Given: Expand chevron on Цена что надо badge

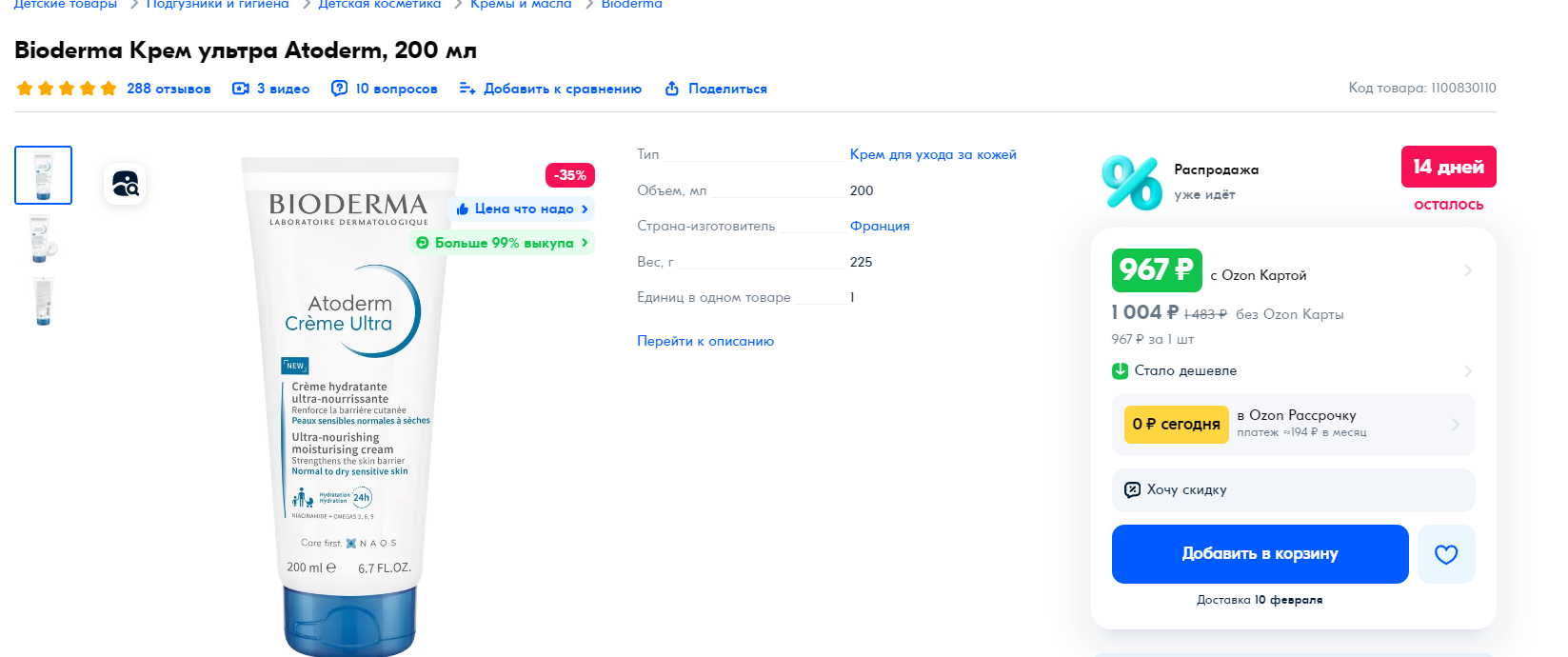Looking at the screenshot, I should click(585, 209).
